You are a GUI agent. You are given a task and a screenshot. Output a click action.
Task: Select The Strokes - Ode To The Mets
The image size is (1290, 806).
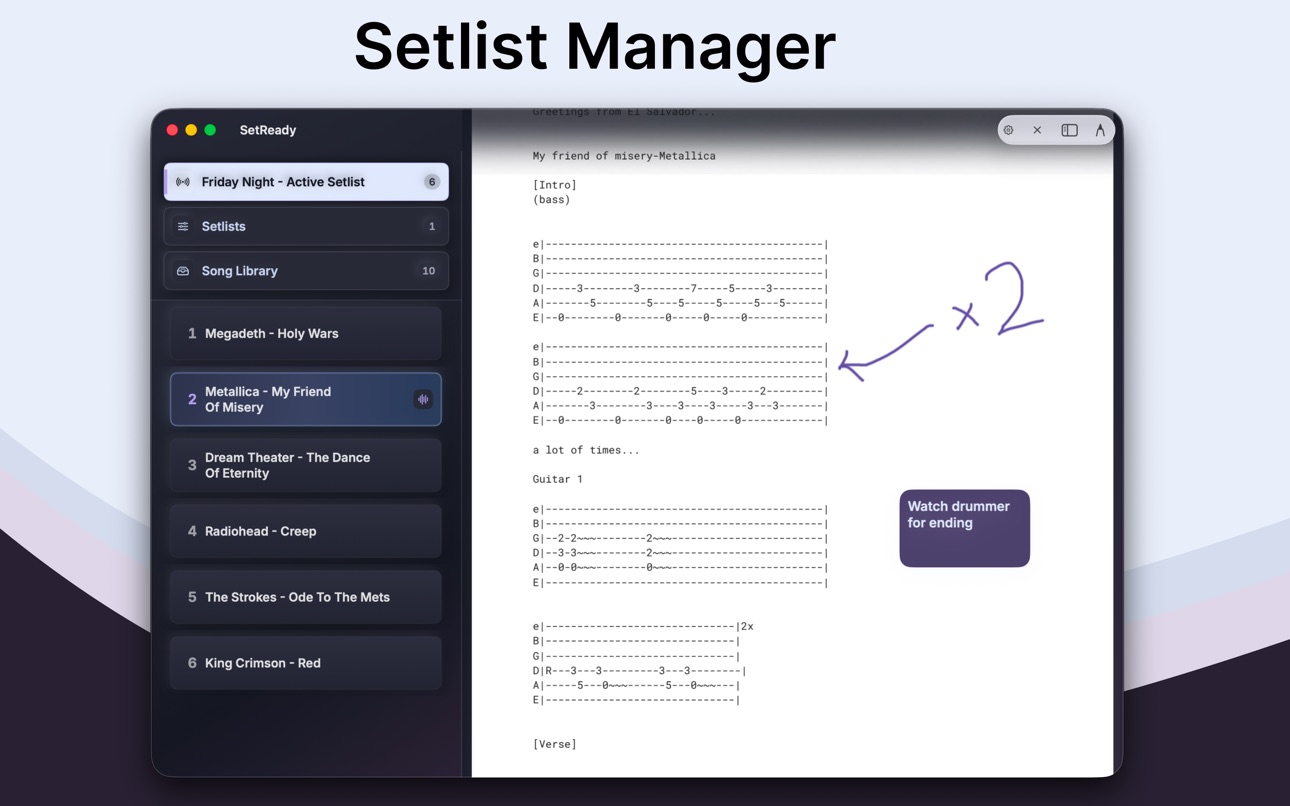pyautogui.click(x=306, y=597)
